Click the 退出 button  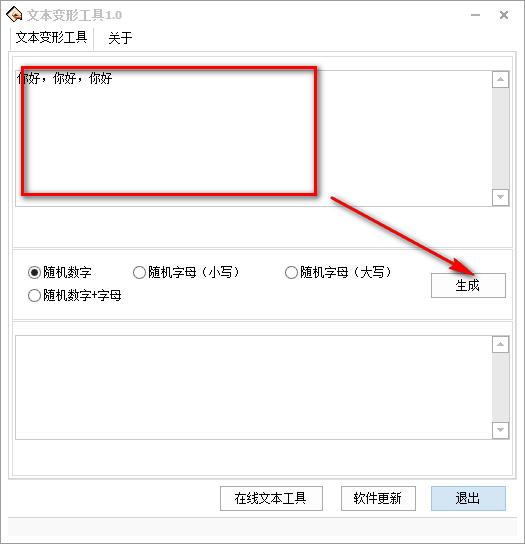click(x=468, y=498)
